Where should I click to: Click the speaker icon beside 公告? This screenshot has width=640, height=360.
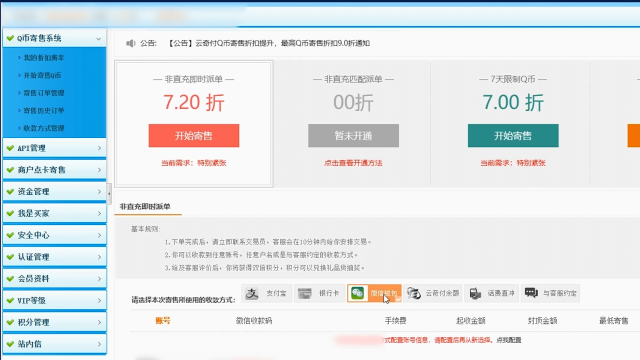coord(130,43)
